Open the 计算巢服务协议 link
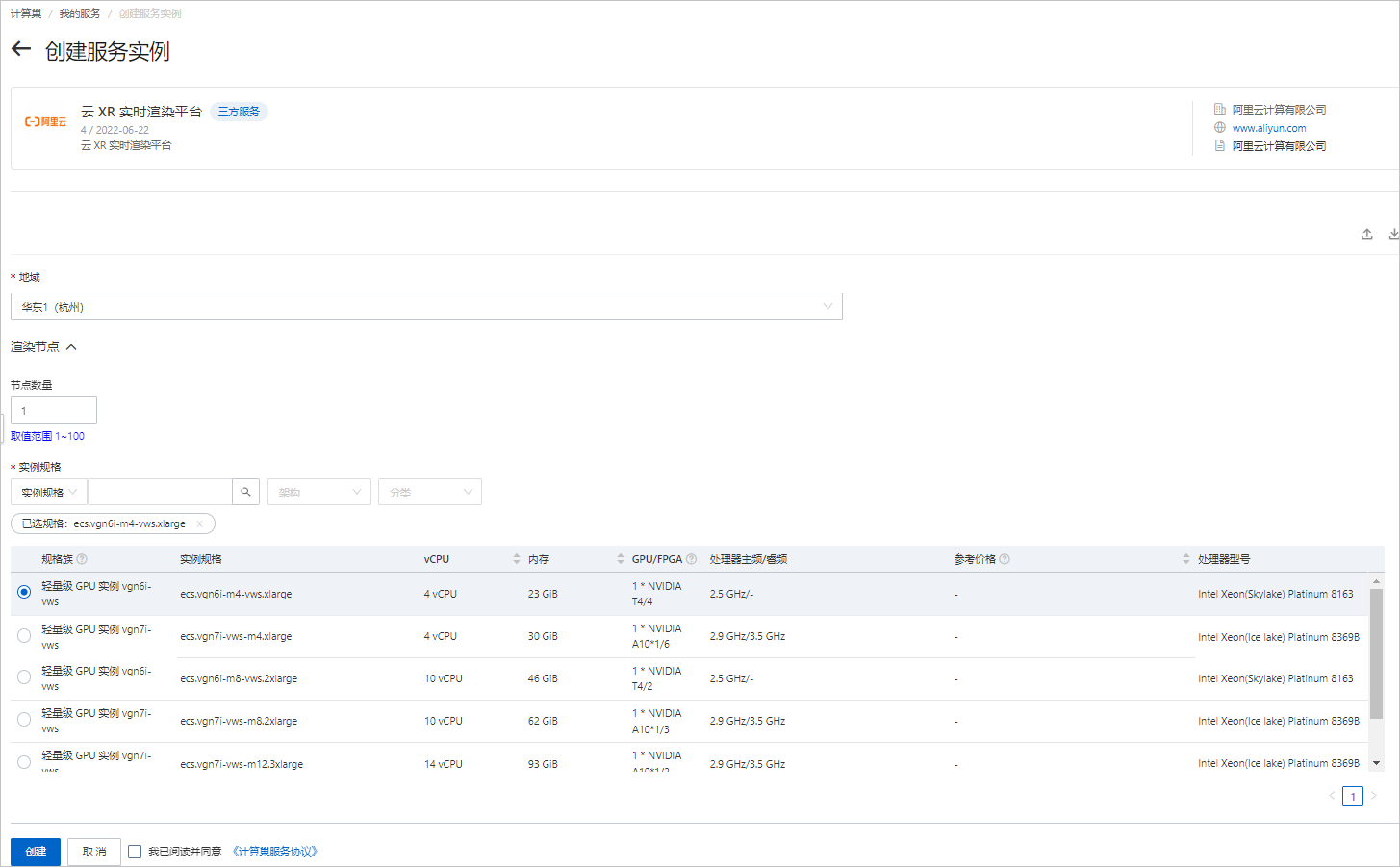The width and height of the screenshot is (1400, 867). 274,852
